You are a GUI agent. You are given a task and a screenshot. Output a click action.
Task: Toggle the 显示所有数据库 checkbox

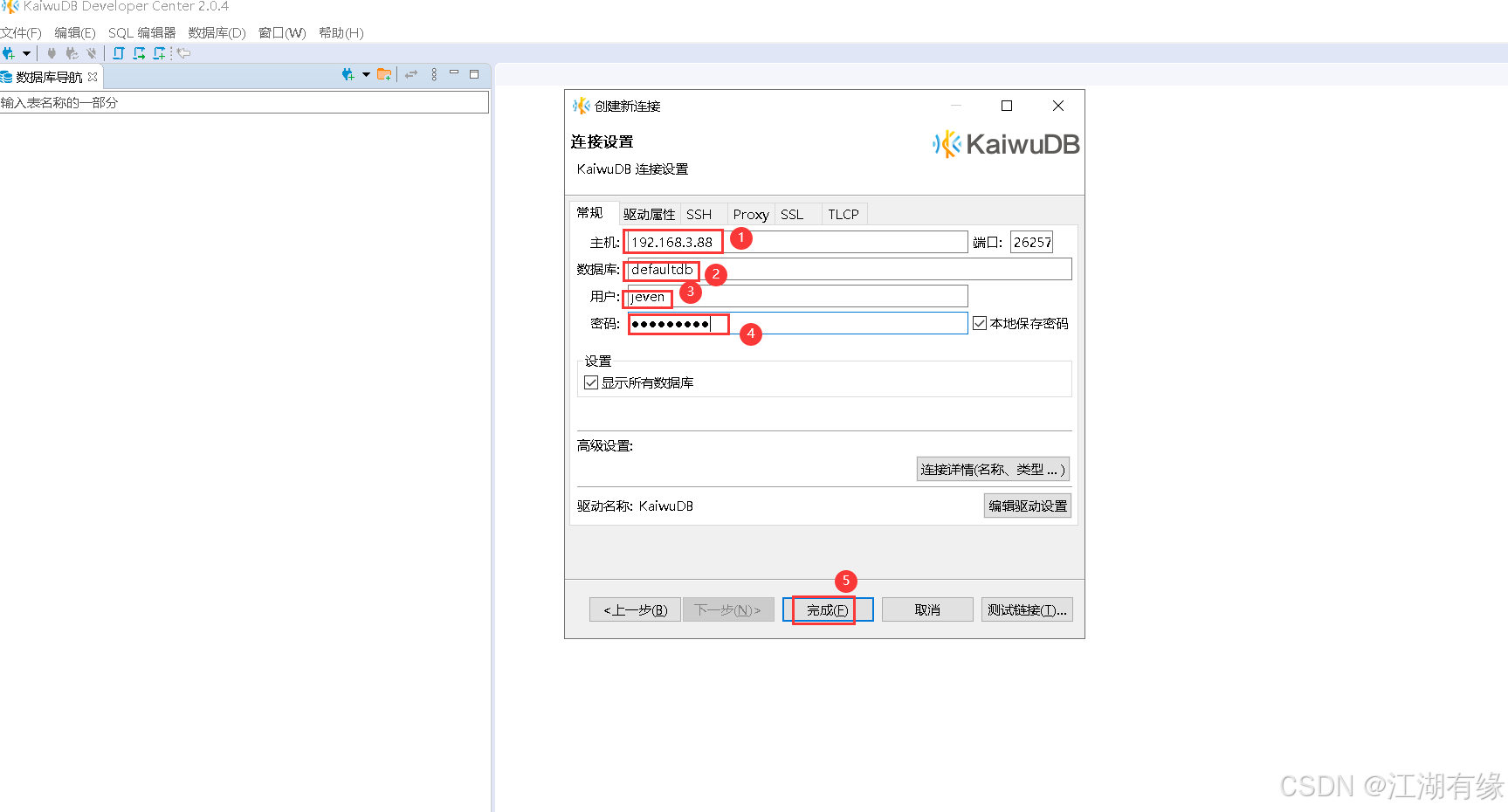point(591,382)
